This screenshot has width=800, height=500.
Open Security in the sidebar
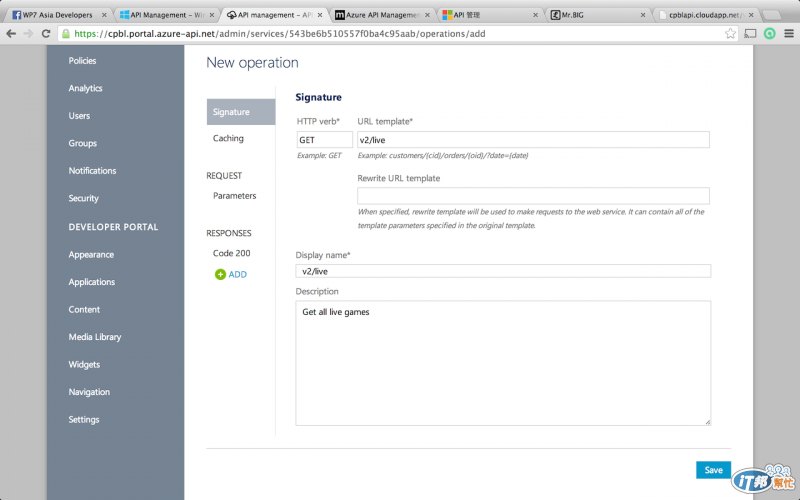click(x=84, y=198)
